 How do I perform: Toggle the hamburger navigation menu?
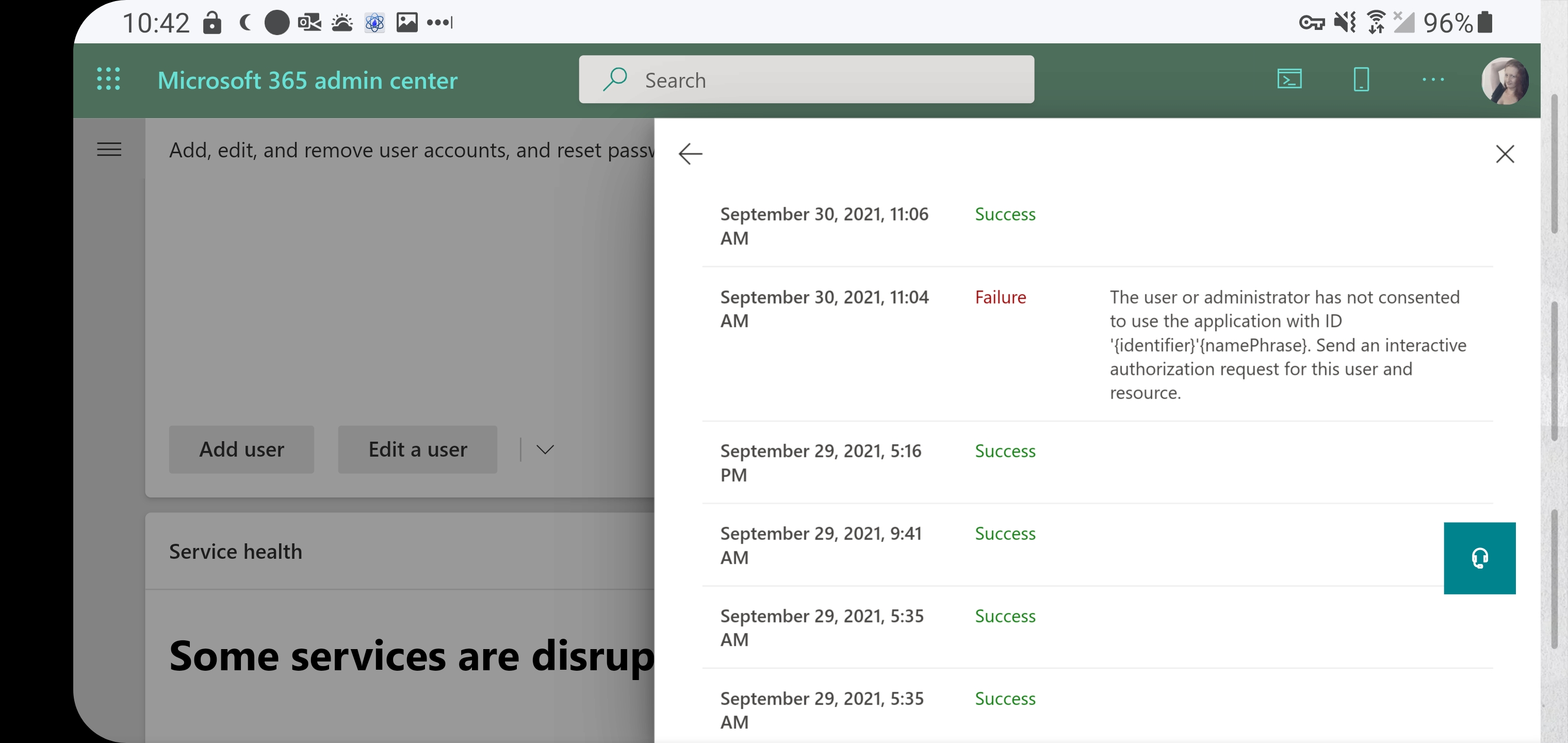coord(109,149)
